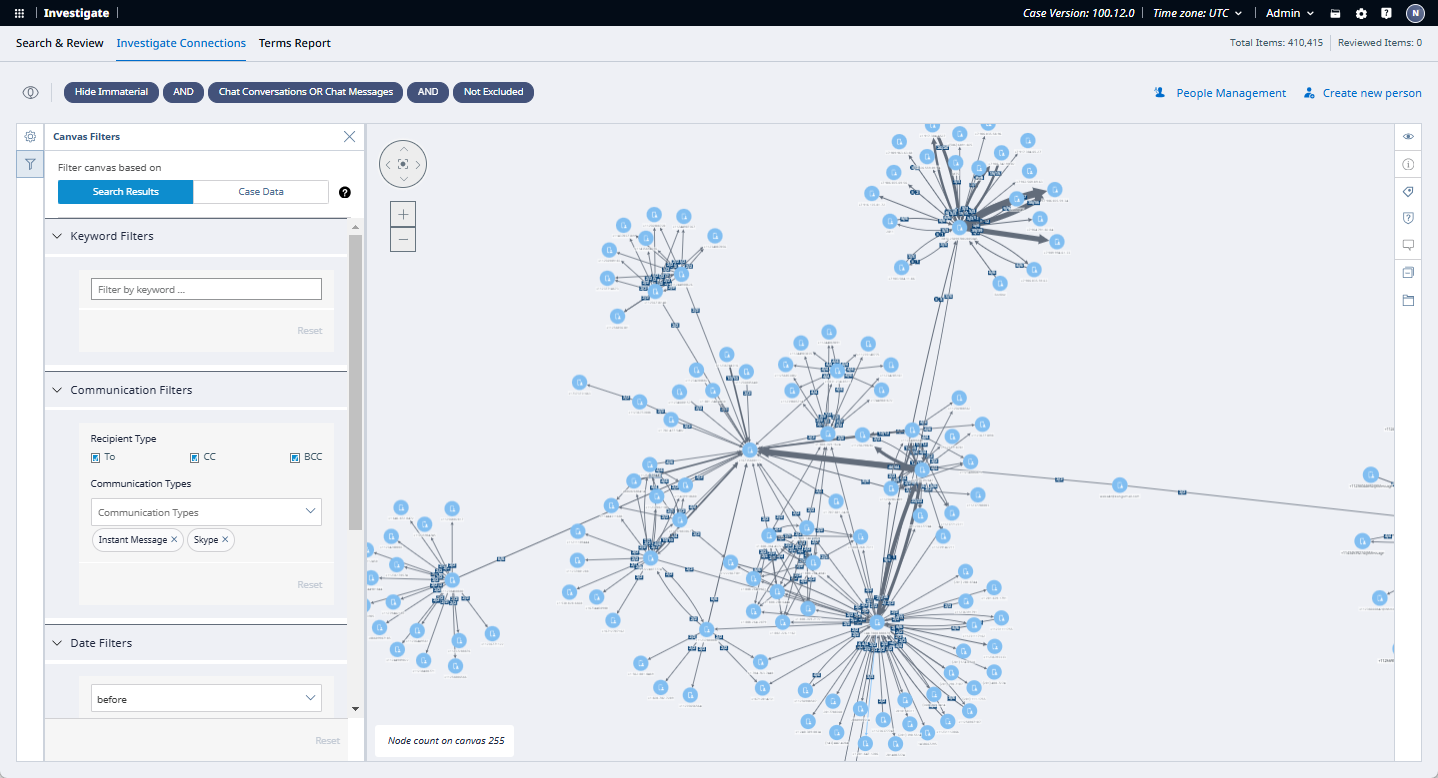Uncheck the To recipient type checkbox
The width and height of the screenshot is (1438, 778).
click(95, 457)
